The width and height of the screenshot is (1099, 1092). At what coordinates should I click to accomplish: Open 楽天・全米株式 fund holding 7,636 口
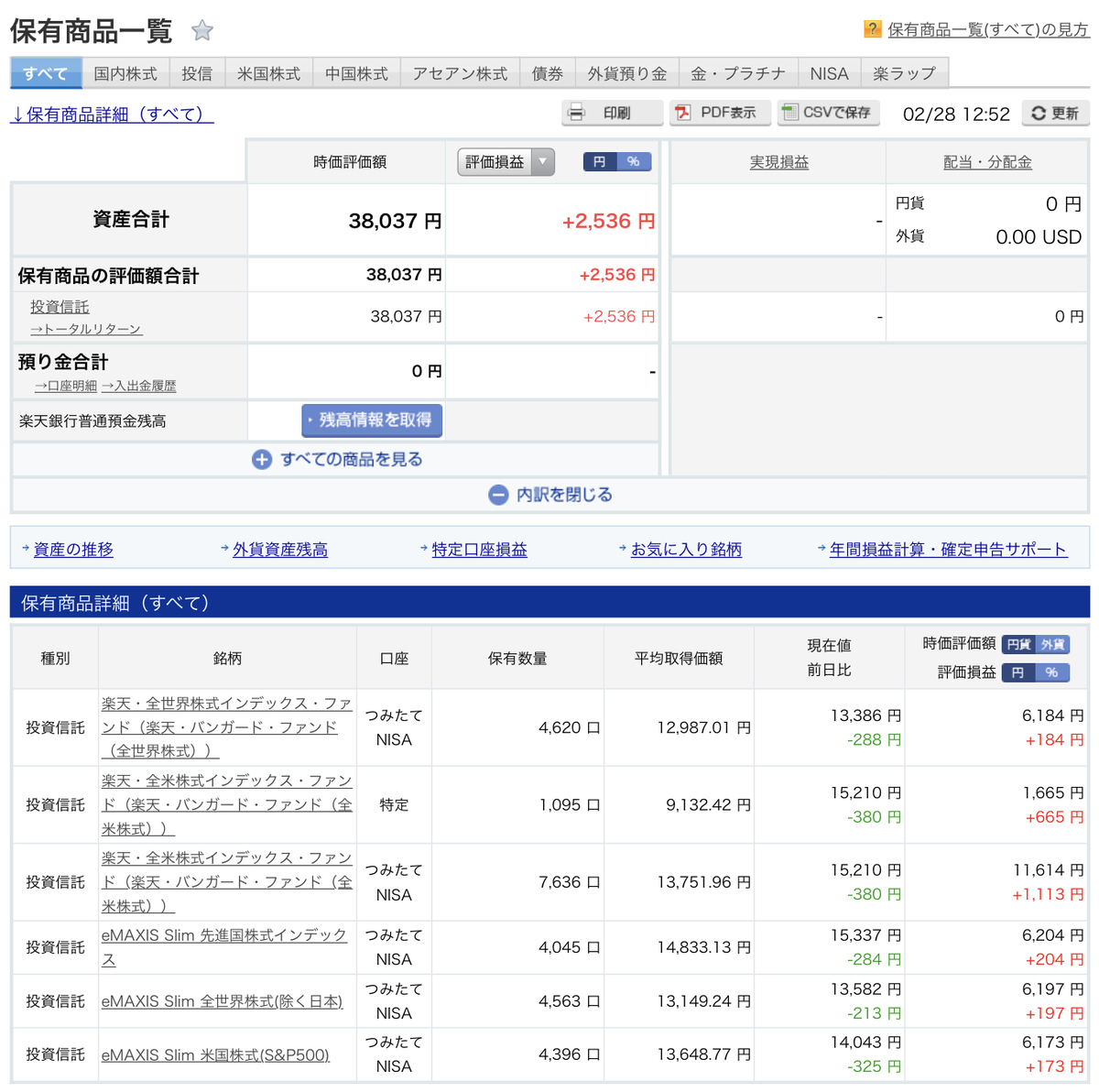[226, 882]
